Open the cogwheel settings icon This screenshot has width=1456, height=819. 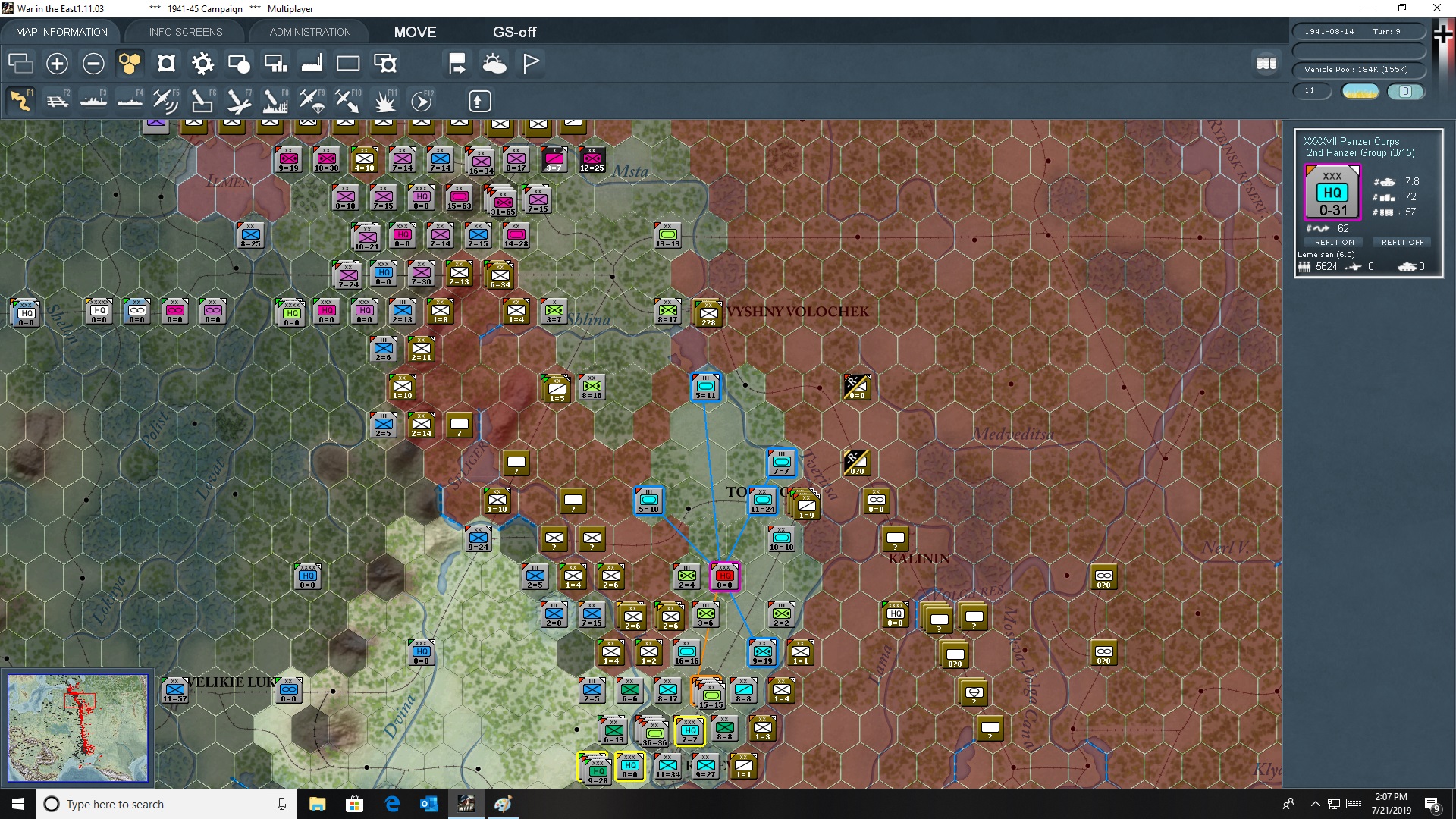pos(202,64)
